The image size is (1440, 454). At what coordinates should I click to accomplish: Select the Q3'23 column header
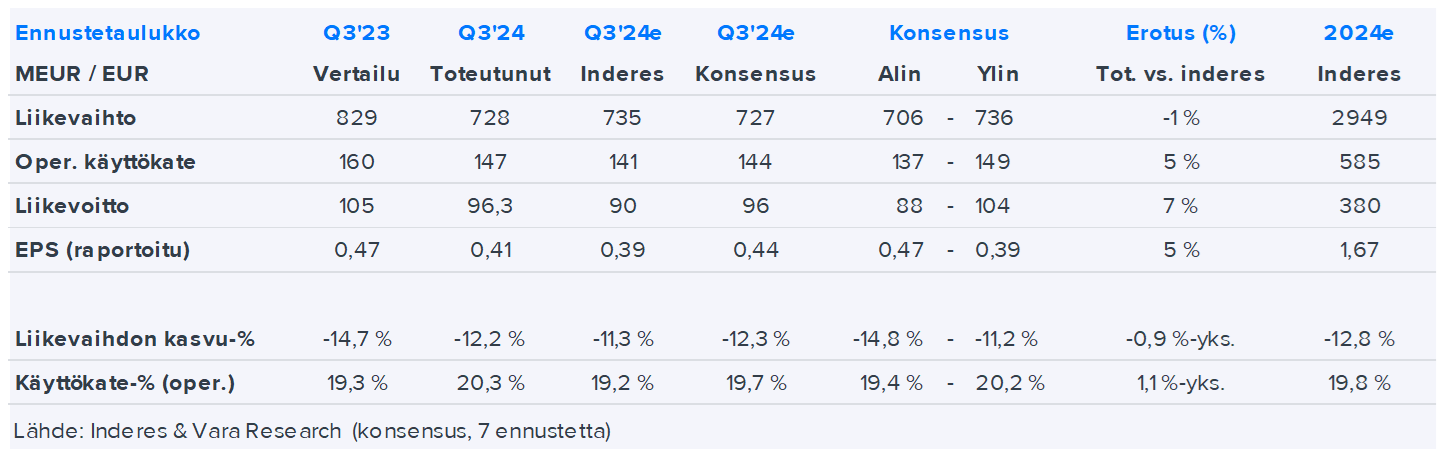(356, 33)
